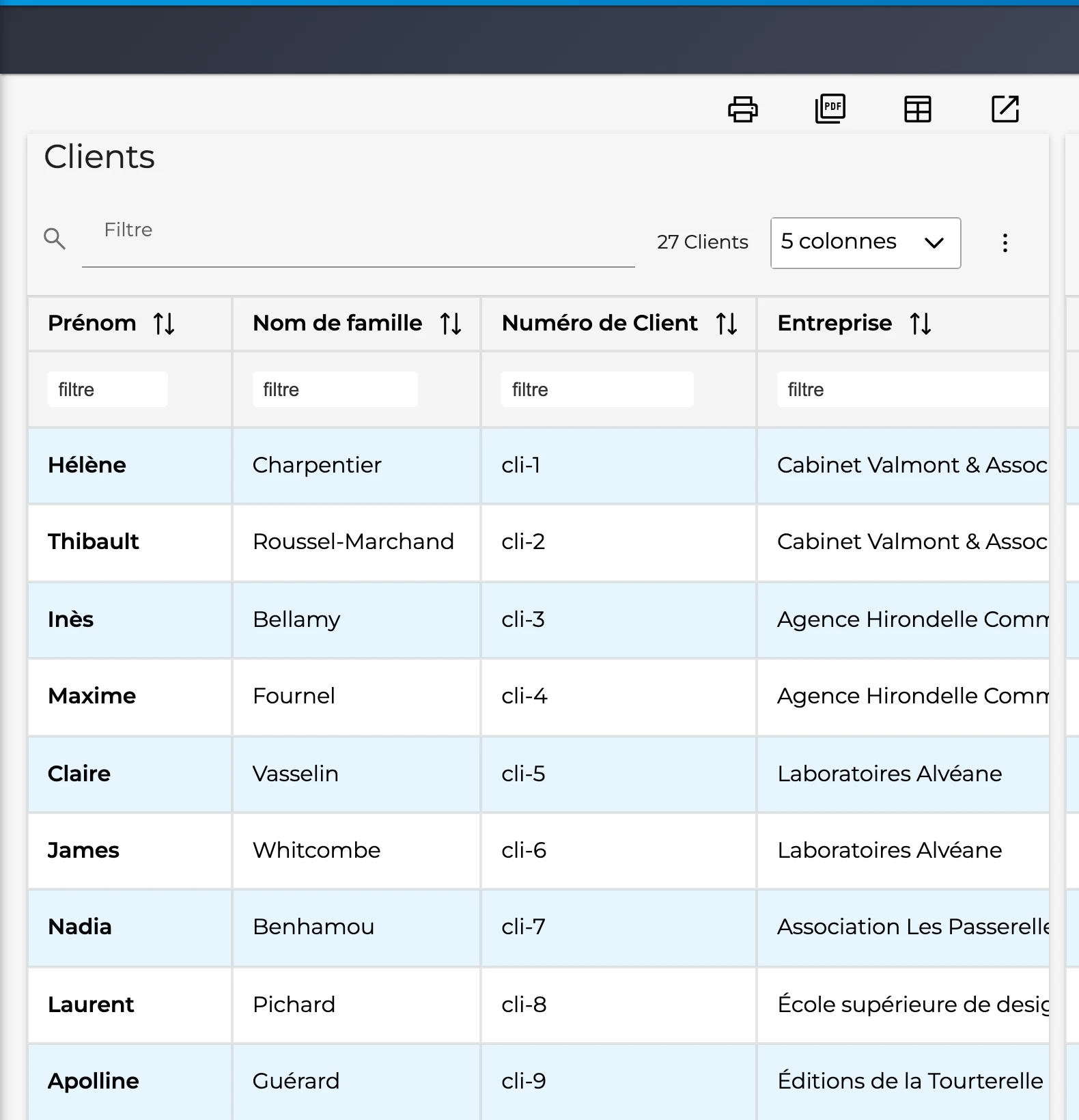The width and height of the screenshot is (1079, 1120).
Task: Click the Prénom column header label
Action: tap(92, 323)
